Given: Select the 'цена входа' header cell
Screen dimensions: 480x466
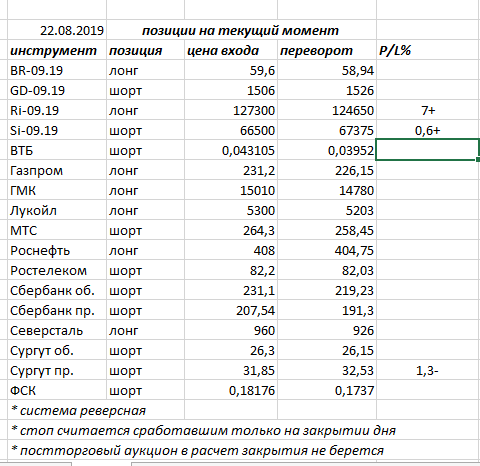Looking at the screenshot, I should (x=231, y=50).
